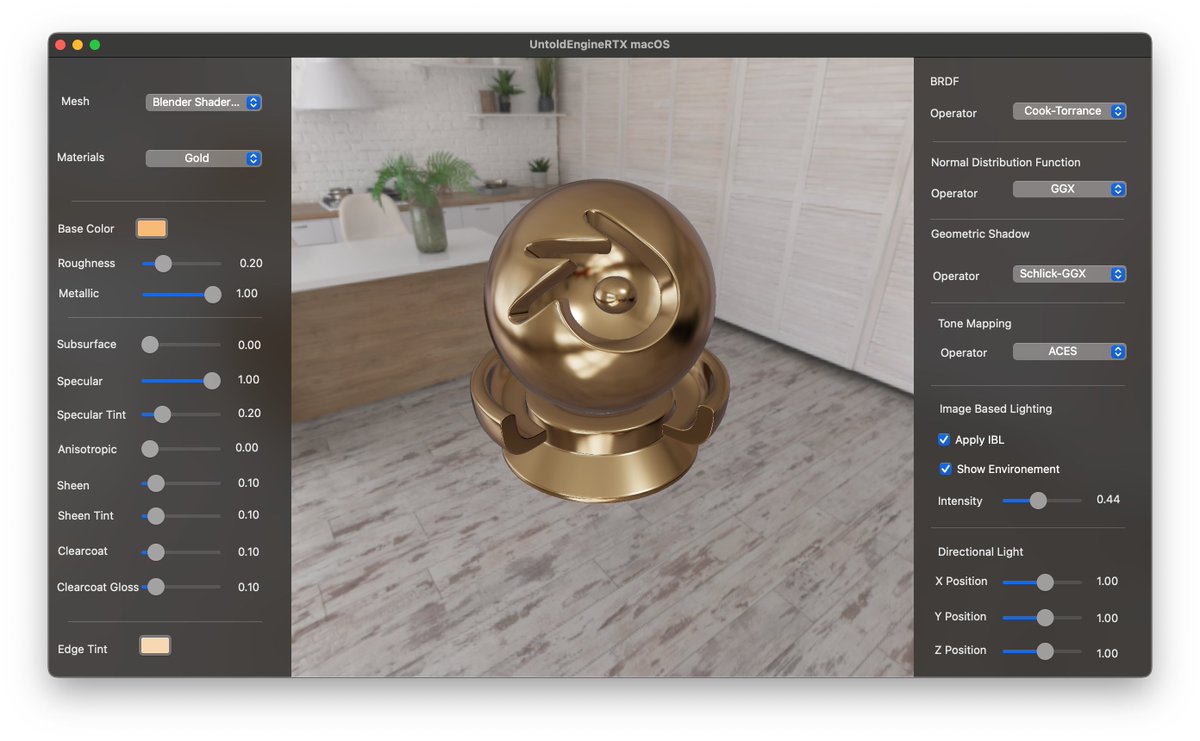Click the Edge Tint color swatch
This screenshot has height=741, width=1200.
(155, 646)
